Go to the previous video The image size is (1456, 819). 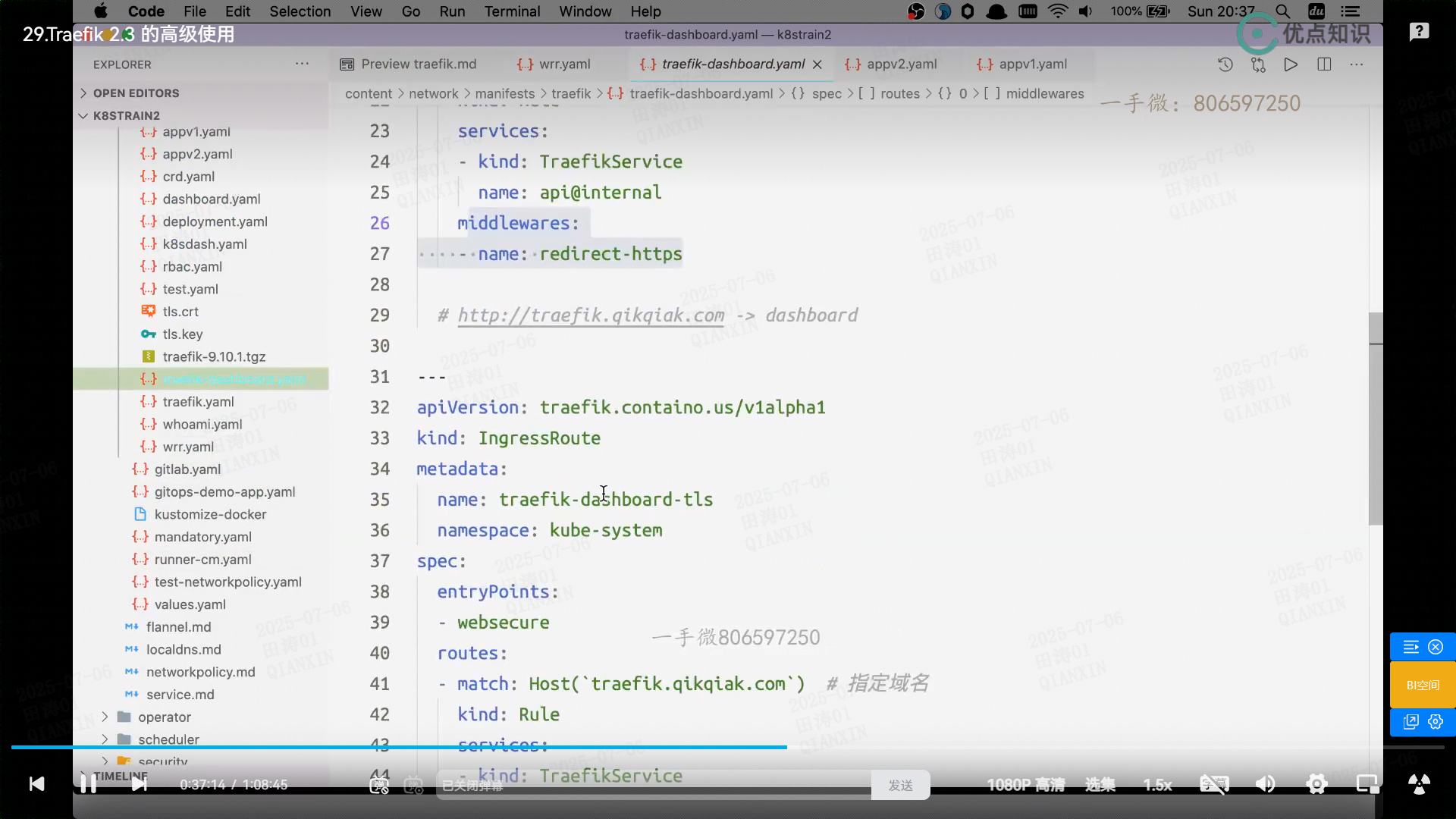(36, 784)
